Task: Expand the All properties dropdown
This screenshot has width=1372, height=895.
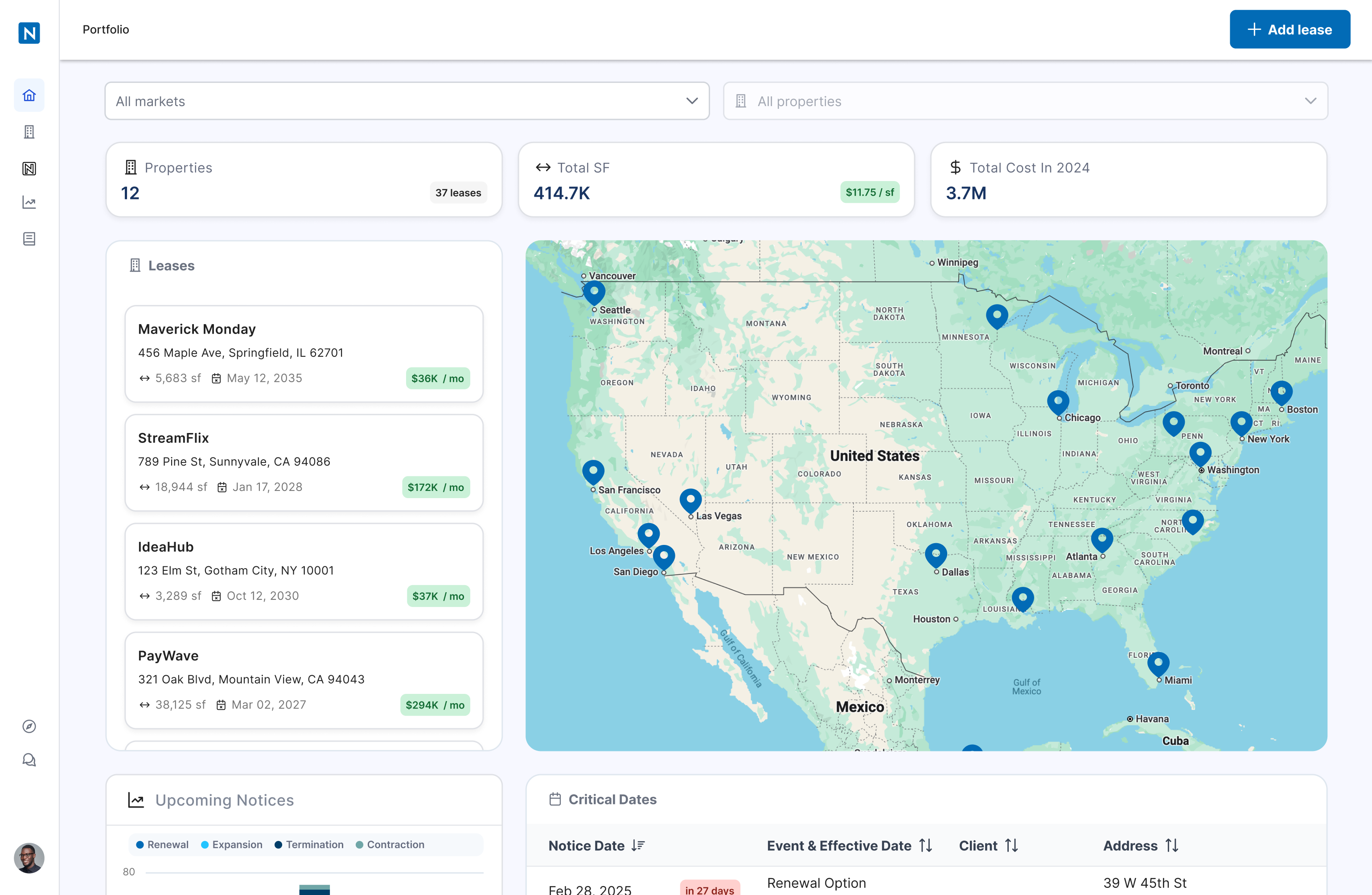Action: click(1025, 101)
